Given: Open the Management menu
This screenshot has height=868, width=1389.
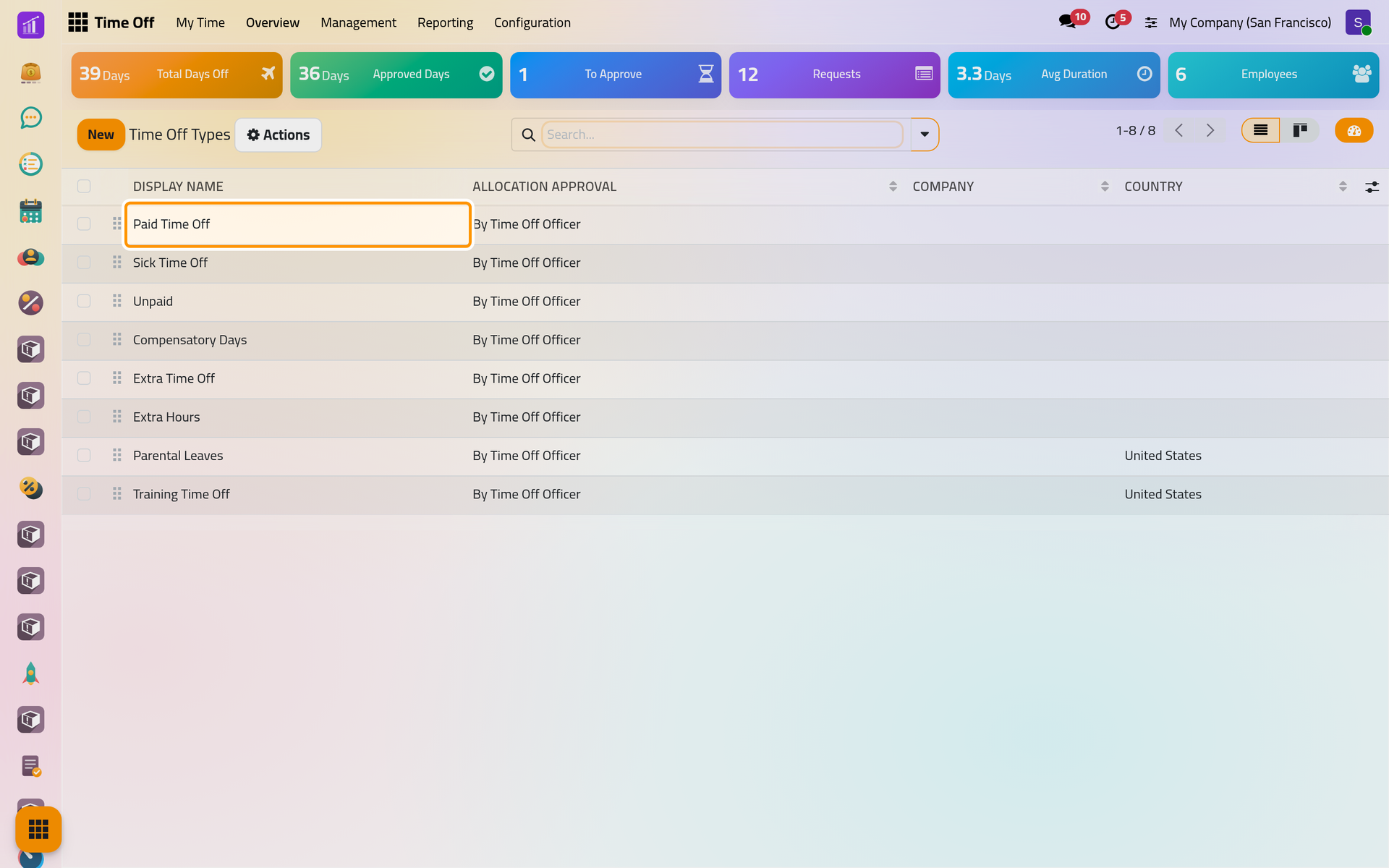Looking at the screenshot, I should 358,22.
